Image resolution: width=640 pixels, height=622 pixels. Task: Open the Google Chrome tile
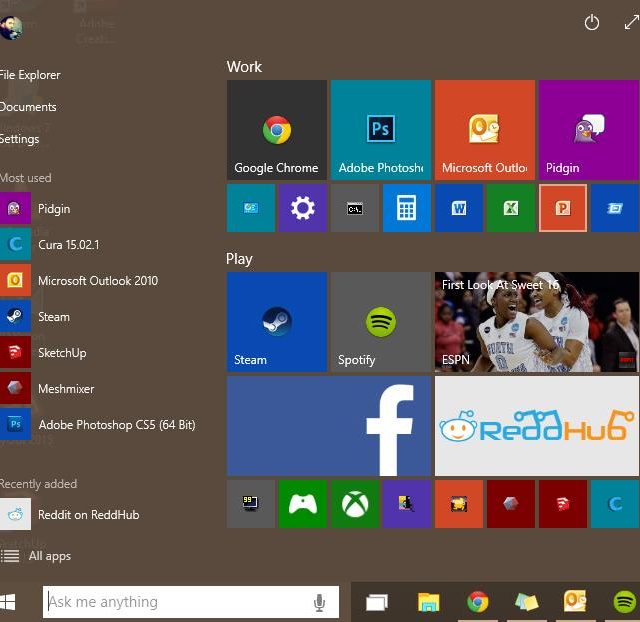point(277,130)
